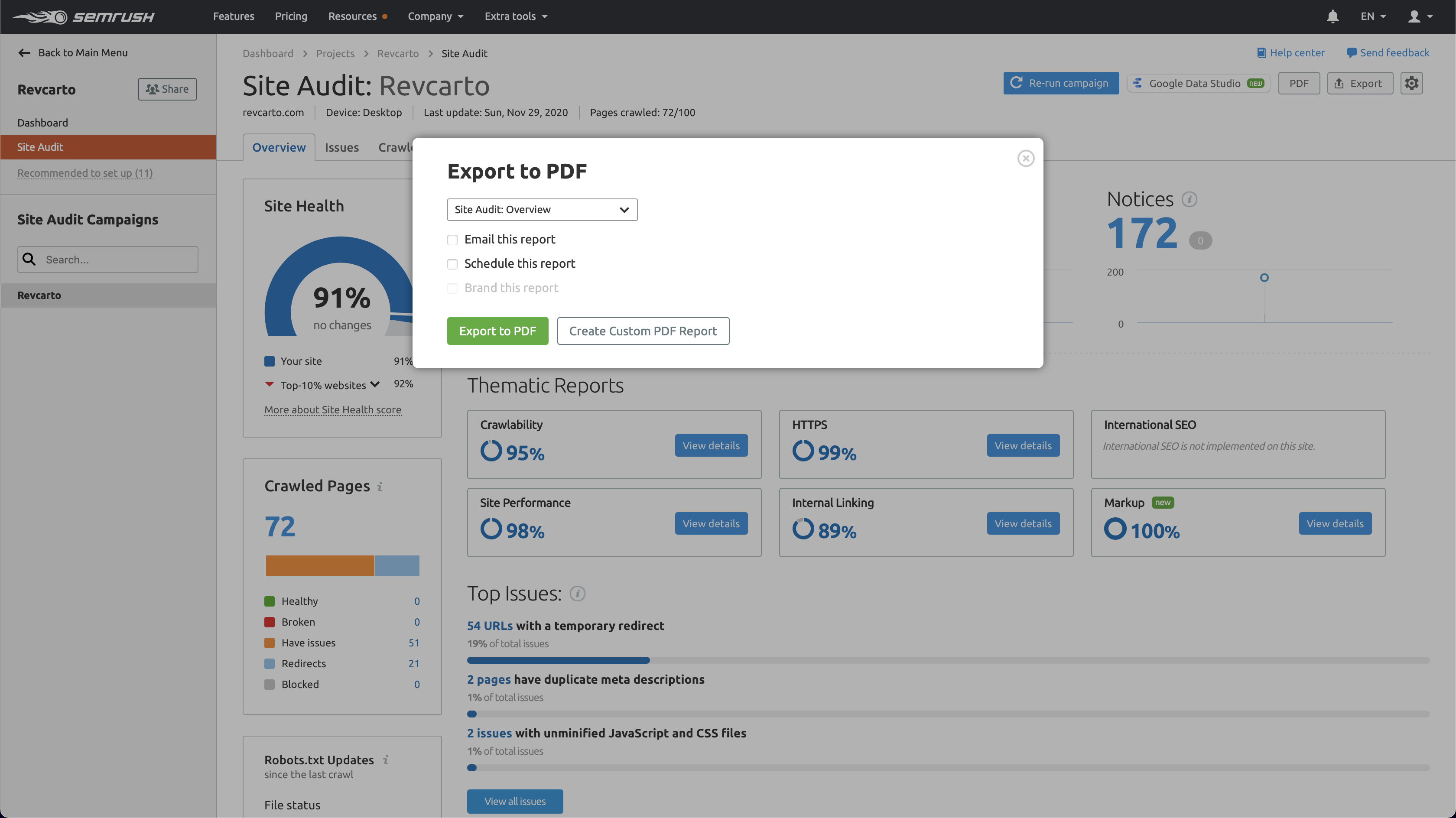Click the Notices info icon

tap(1189, 200)
